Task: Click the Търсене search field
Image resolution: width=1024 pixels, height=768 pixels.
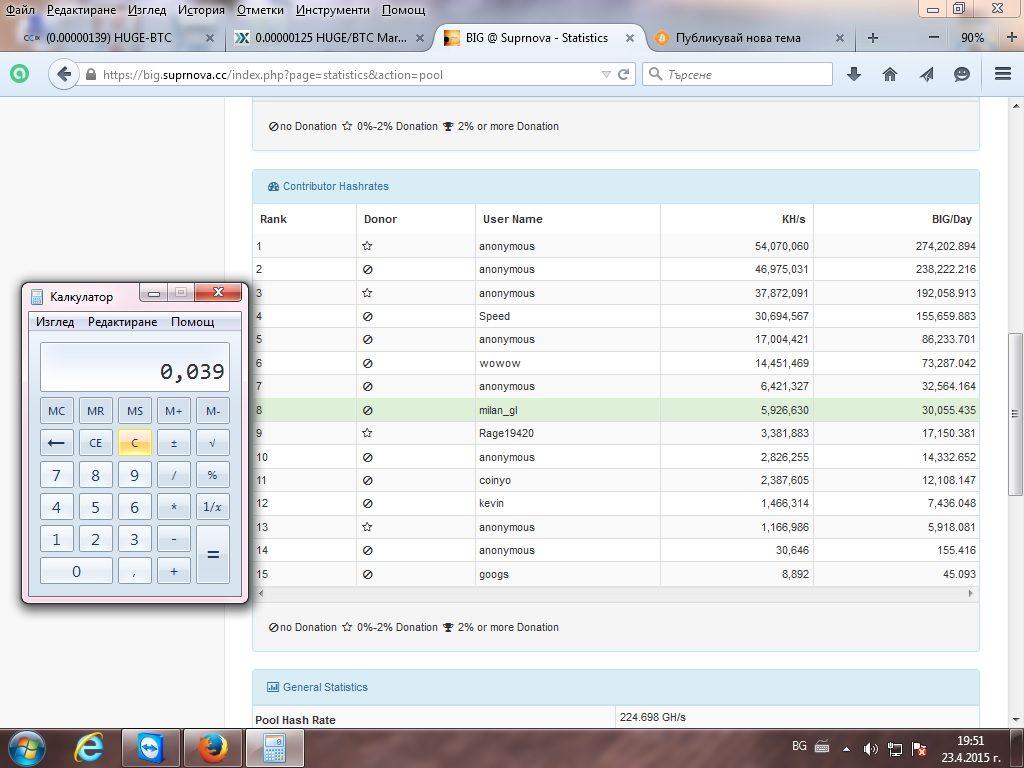Action: 738,74
